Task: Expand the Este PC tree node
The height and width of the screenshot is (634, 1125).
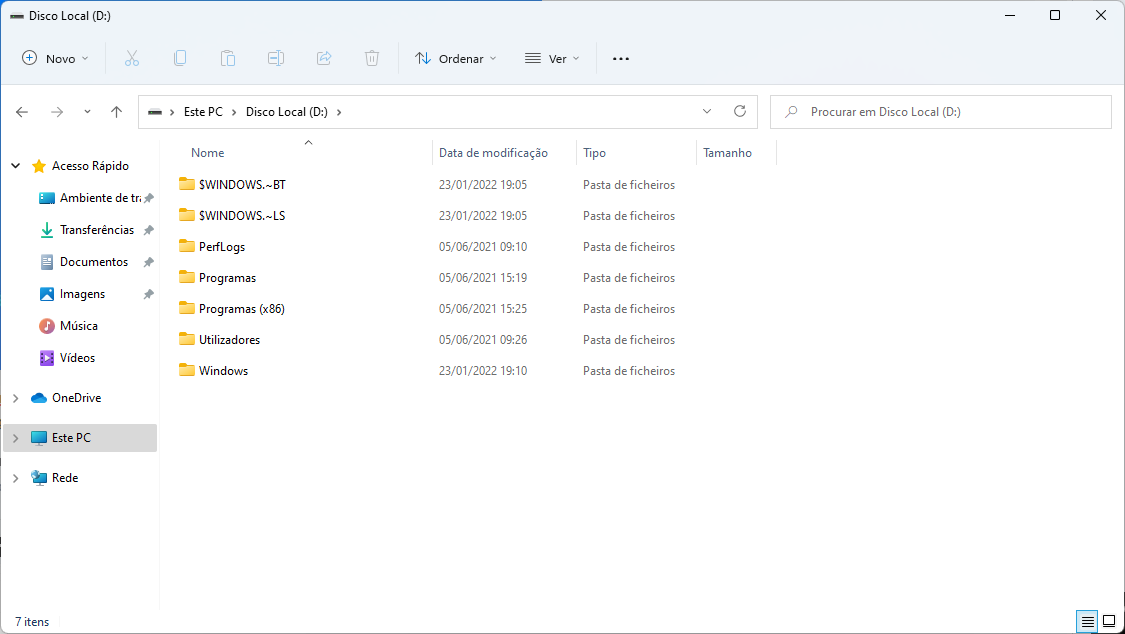Action: [x=16, y=437]
